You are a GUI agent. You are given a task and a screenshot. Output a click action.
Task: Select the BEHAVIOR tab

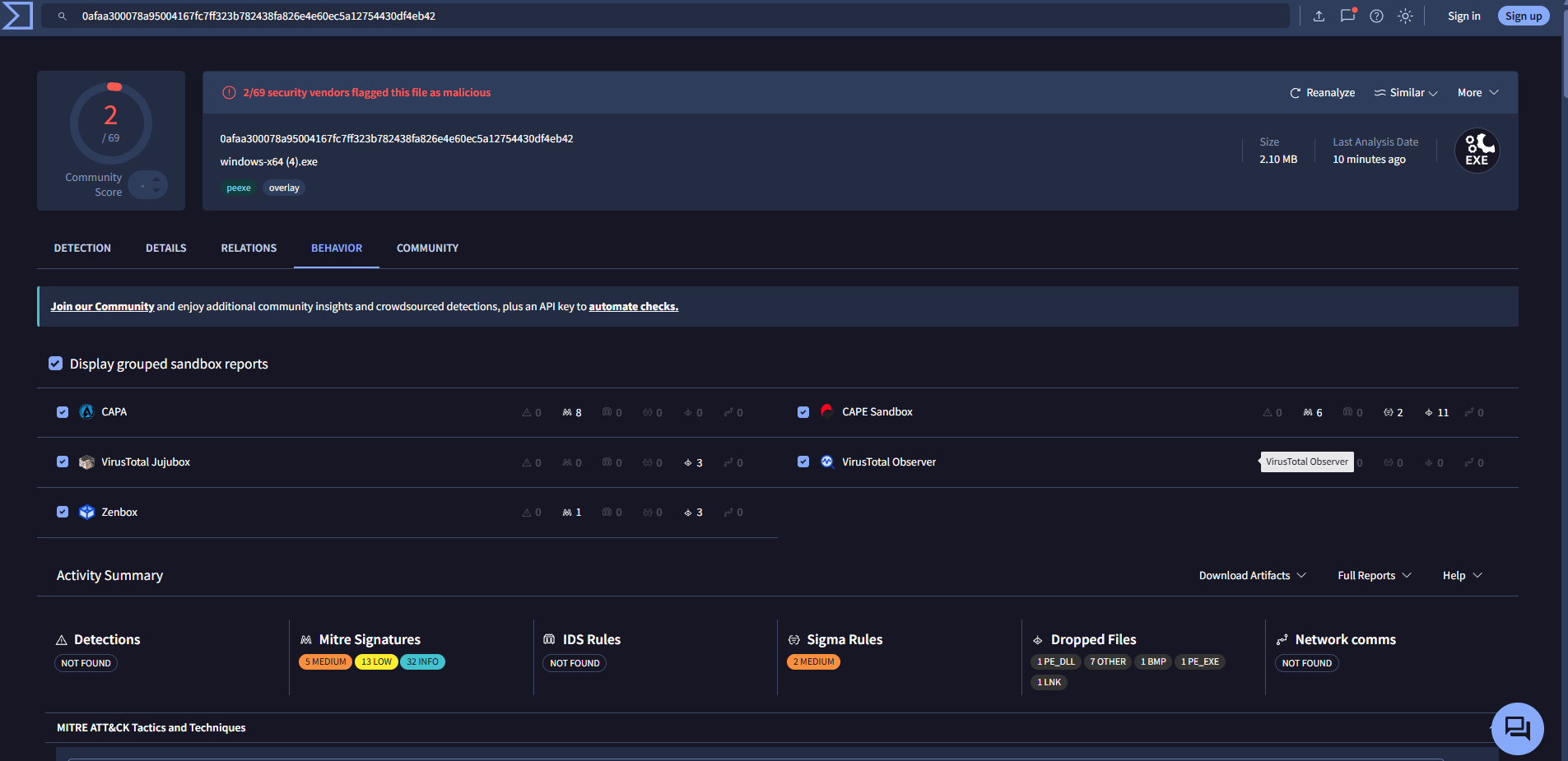(x=337, y=248)
